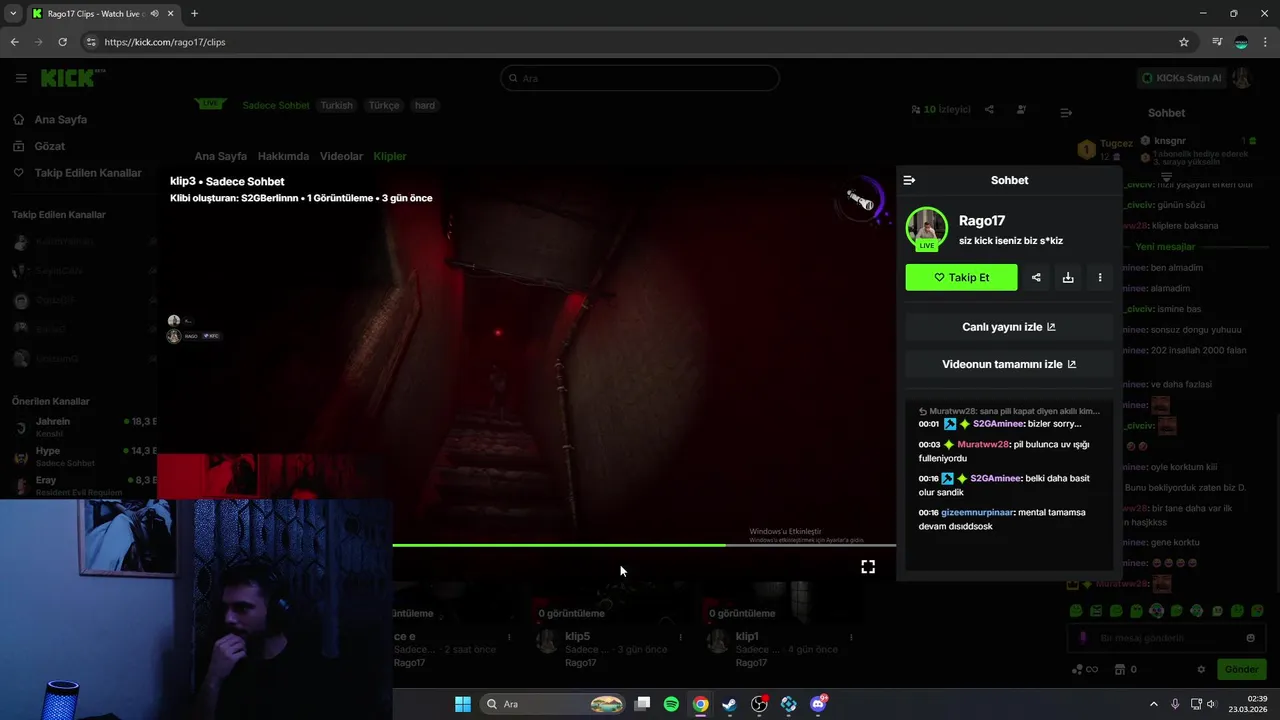Open Task View from the taskbar
The width and height of the screenshot is (1280, 720).
pos(643,704)
